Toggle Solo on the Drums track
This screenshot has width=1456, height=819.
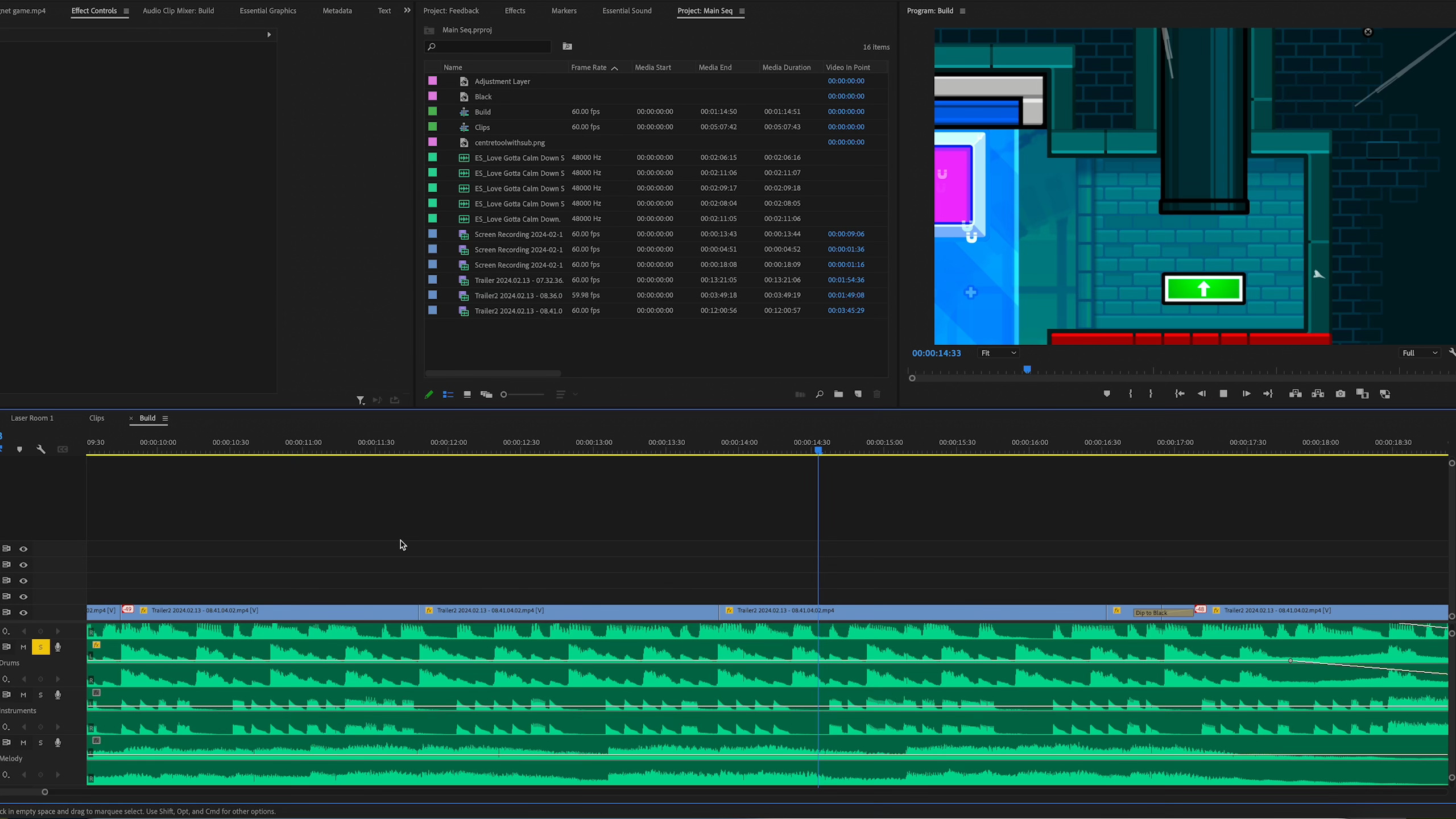coord(40,647)
